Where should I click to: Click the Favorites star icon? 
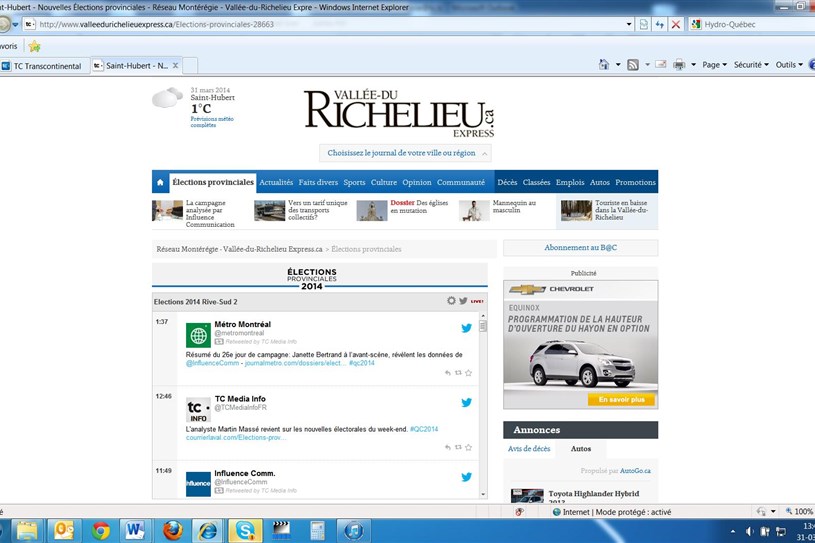tap(35, 46)
